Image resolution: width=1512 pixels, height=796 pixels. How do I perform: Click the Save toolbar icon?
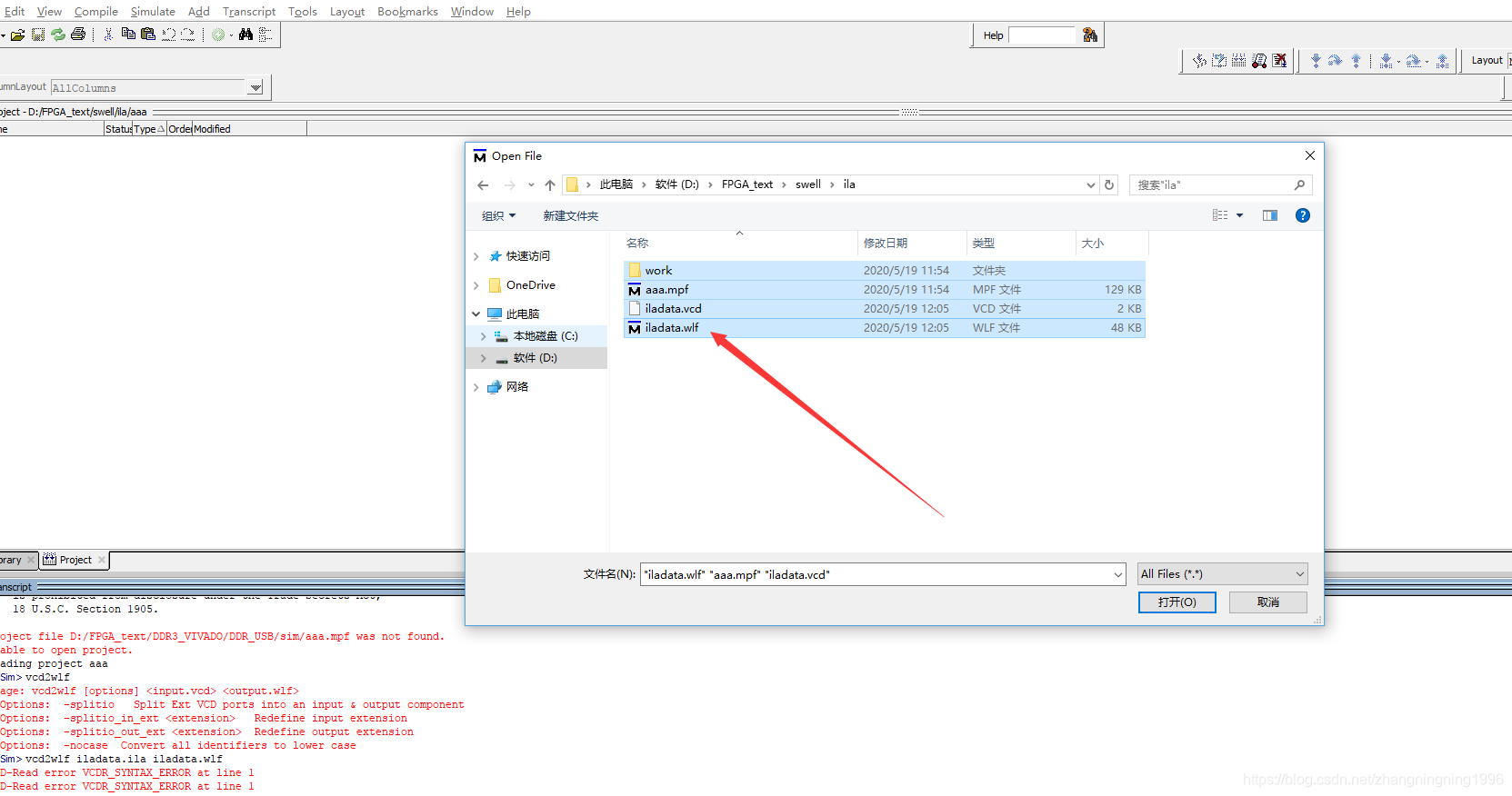point(38,35)
